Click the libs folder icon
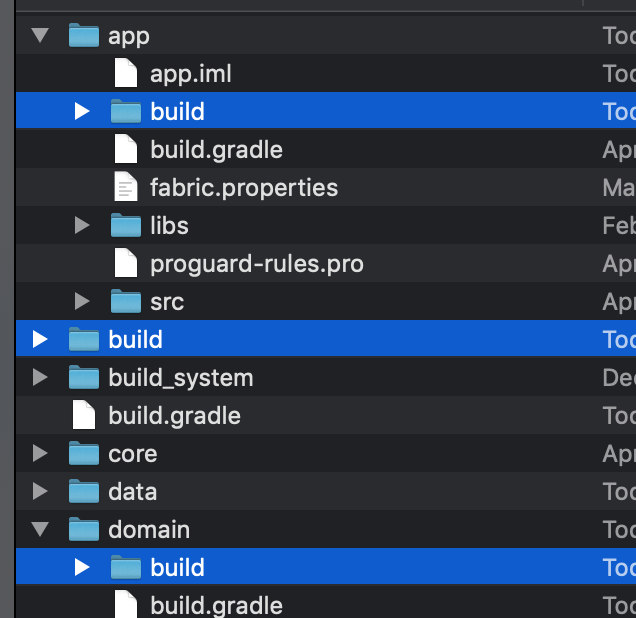Screen dimensions: 636x618 [125, 225]
